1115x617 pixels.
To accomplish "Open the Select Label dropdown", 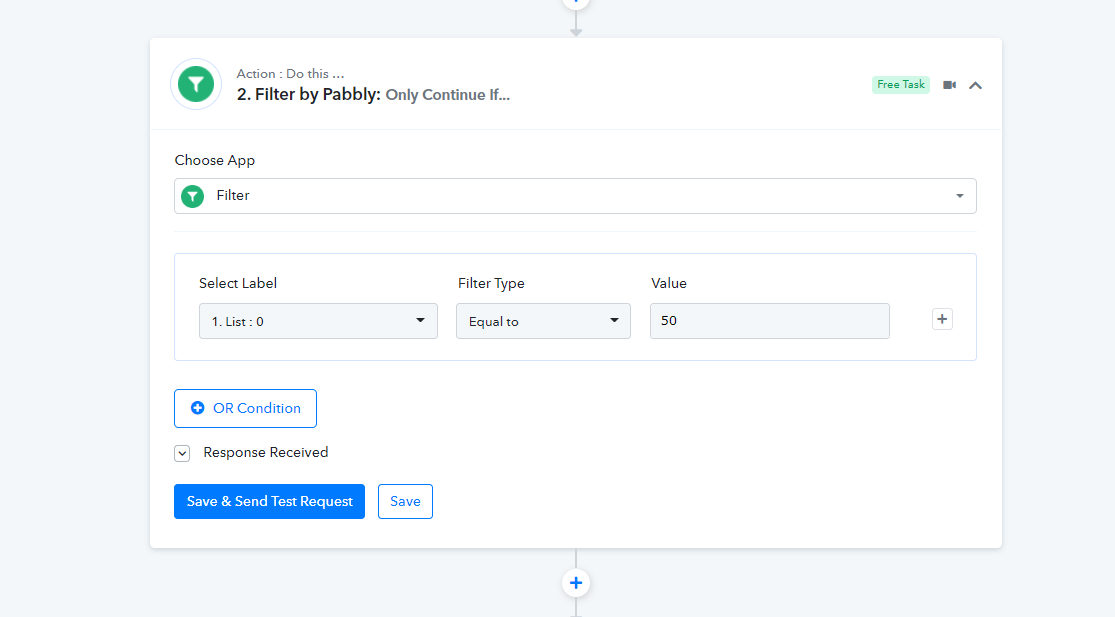I will click(x=318, y=321).
